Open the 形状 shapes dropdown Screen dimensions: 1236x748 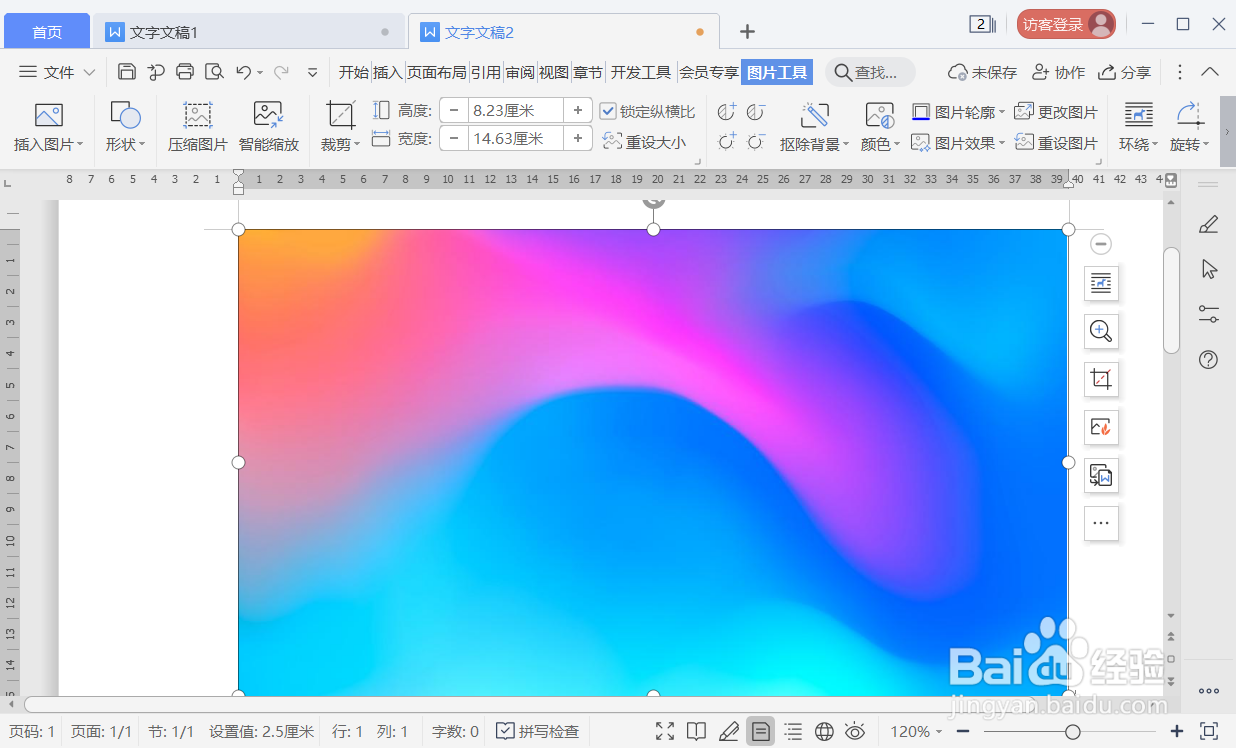click(124, 125)
